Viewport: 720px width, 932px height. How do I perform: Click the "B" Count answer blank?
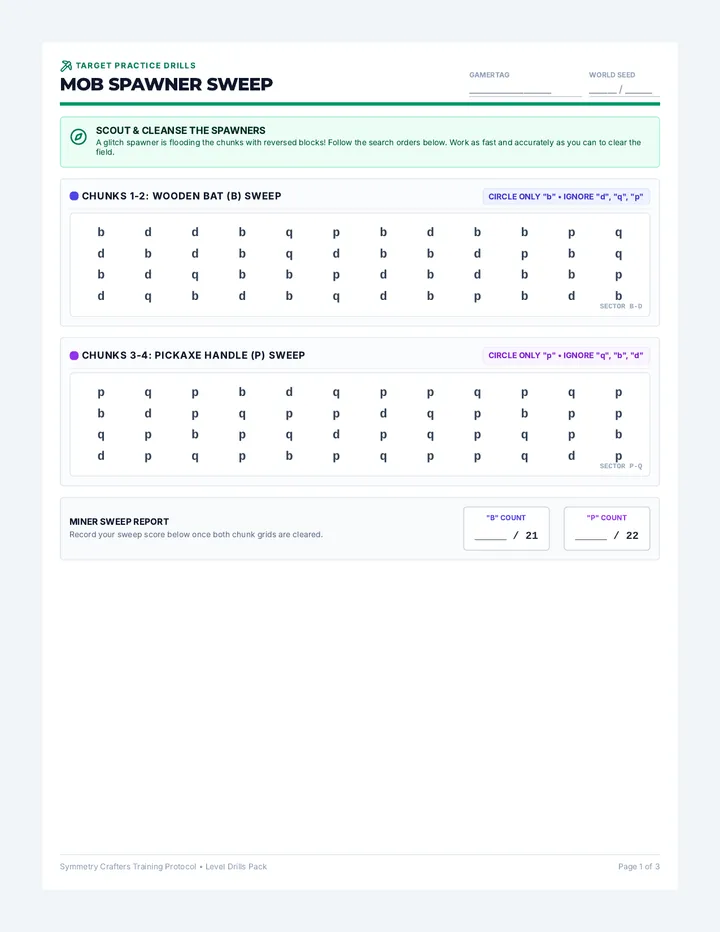491,536
